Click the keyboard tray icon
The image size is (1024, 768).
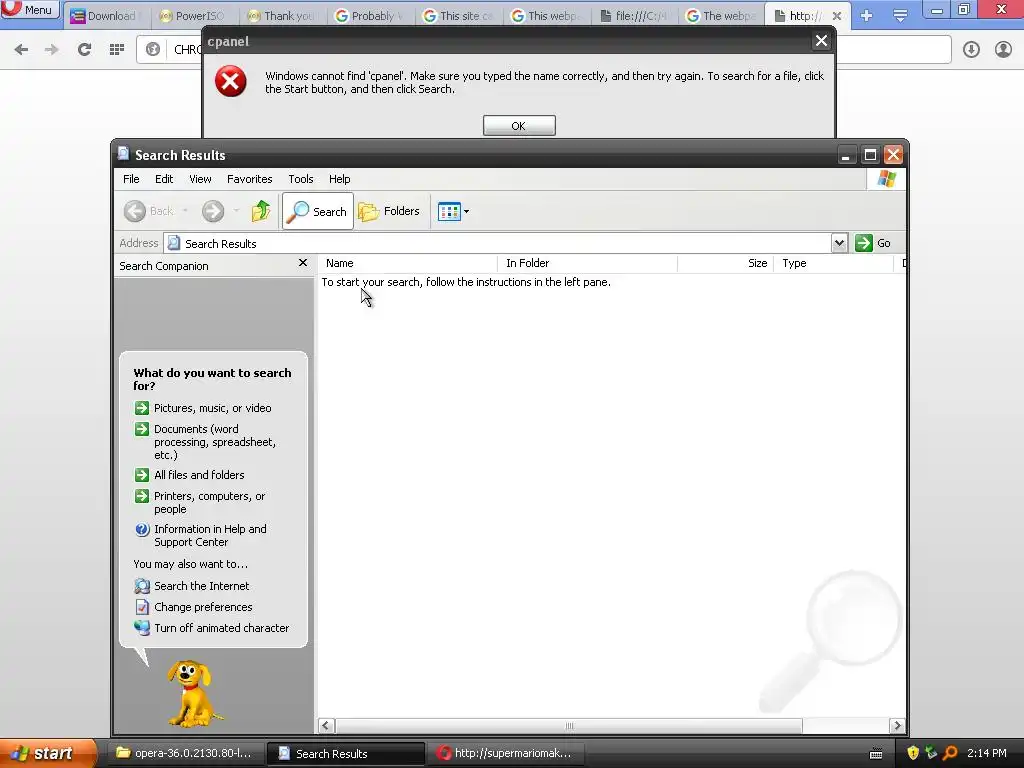(x=876, y=754)
